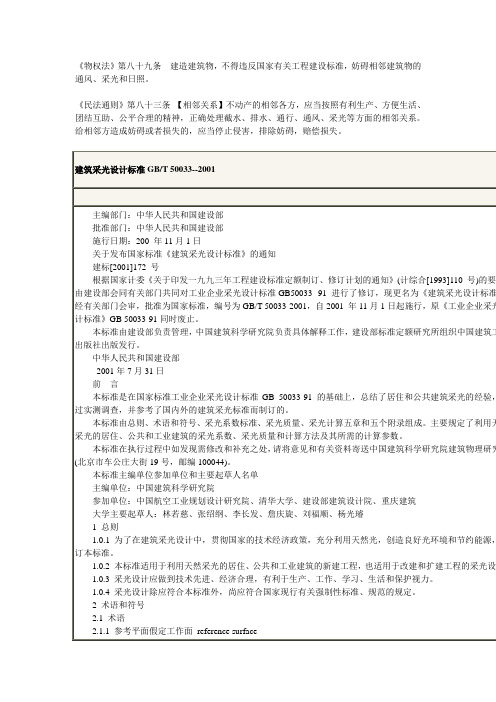Click the 1 总则 section heading
496x702 pixels.
coord(106,527)
